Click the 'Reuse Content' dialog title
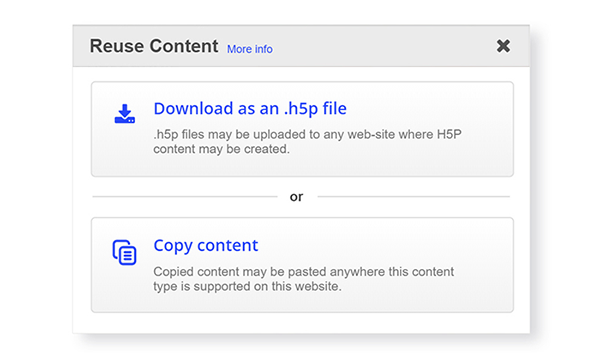Viewport: 600px width, 361px height. pos(154,46)
